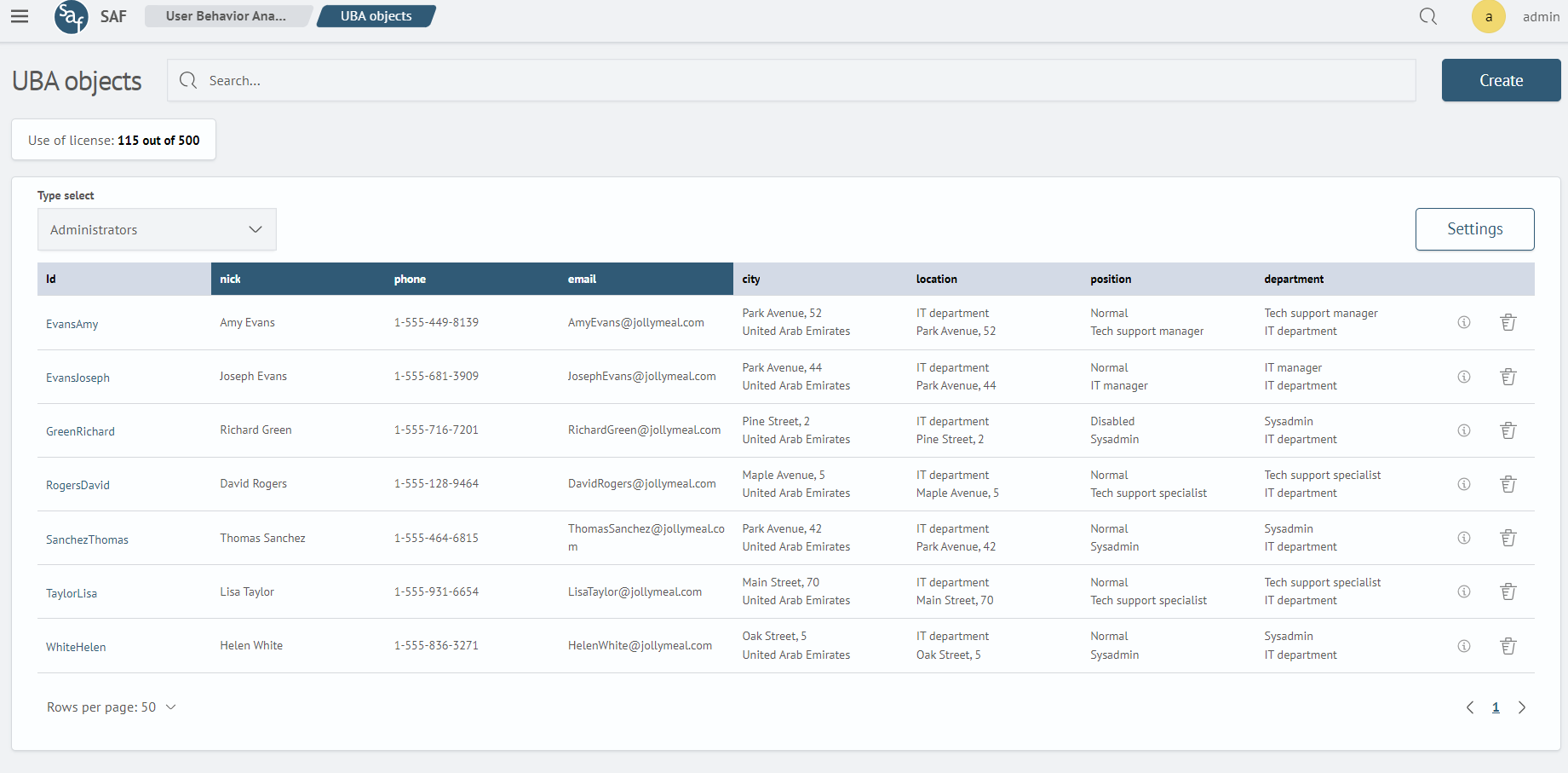This screenshot has width=1568, height=773.
Task: Go to next page arrow
Action: pyautogui.click(x=1522, y=707)
